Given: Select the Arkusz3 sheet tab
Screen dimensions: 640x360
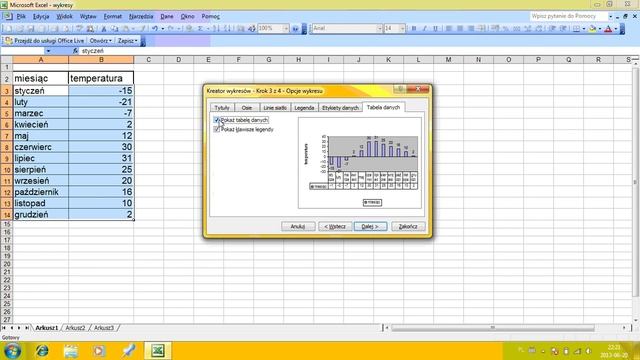Looking at the screenshot, I should [104, 328].
